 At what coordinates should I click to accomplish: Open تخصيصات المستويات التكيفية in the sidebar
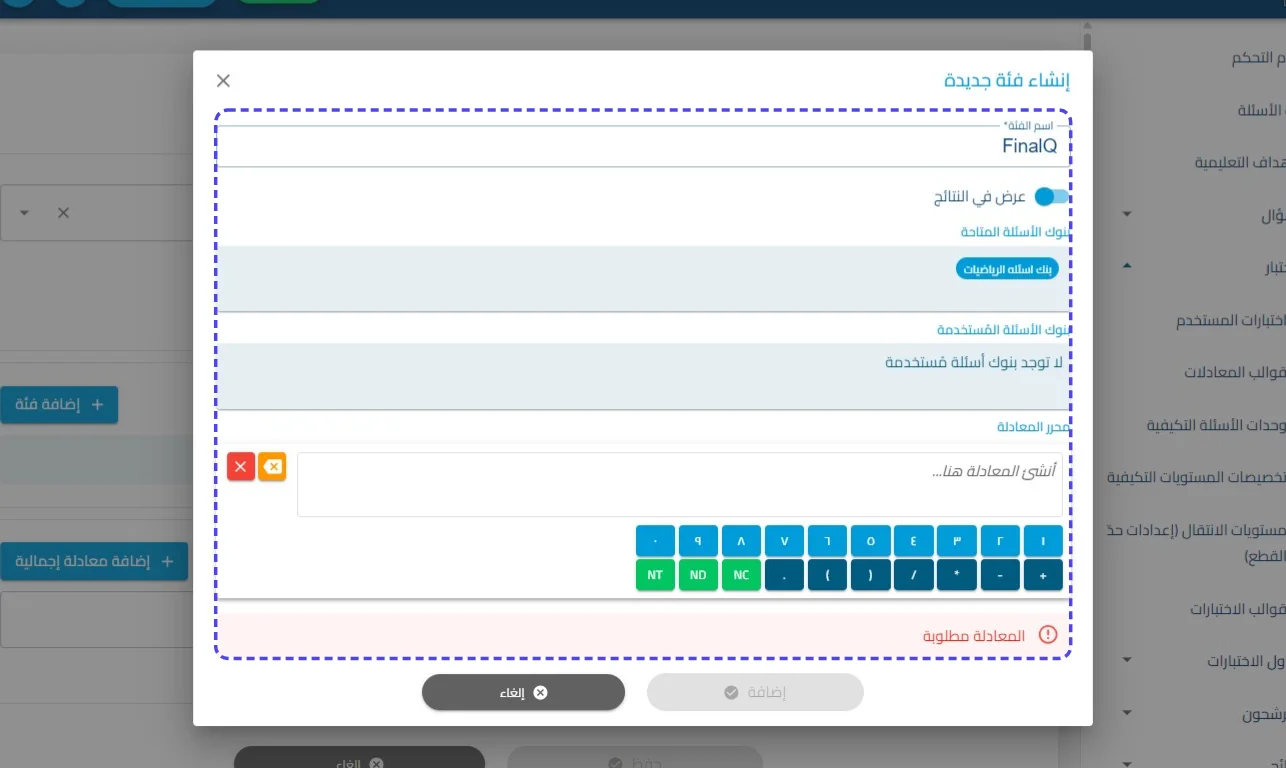pyautogui.click(x=1196, y=477)
